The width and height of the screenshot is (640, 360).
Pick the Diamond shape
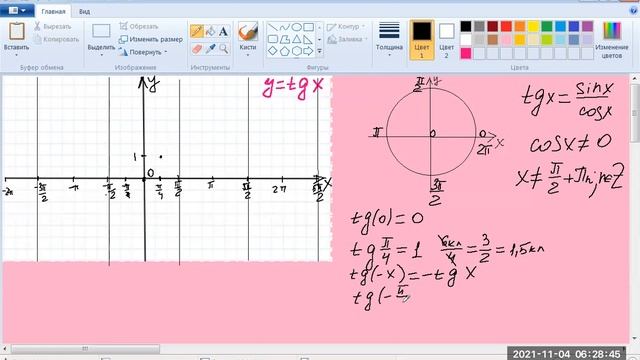click(x=273, y=51)
